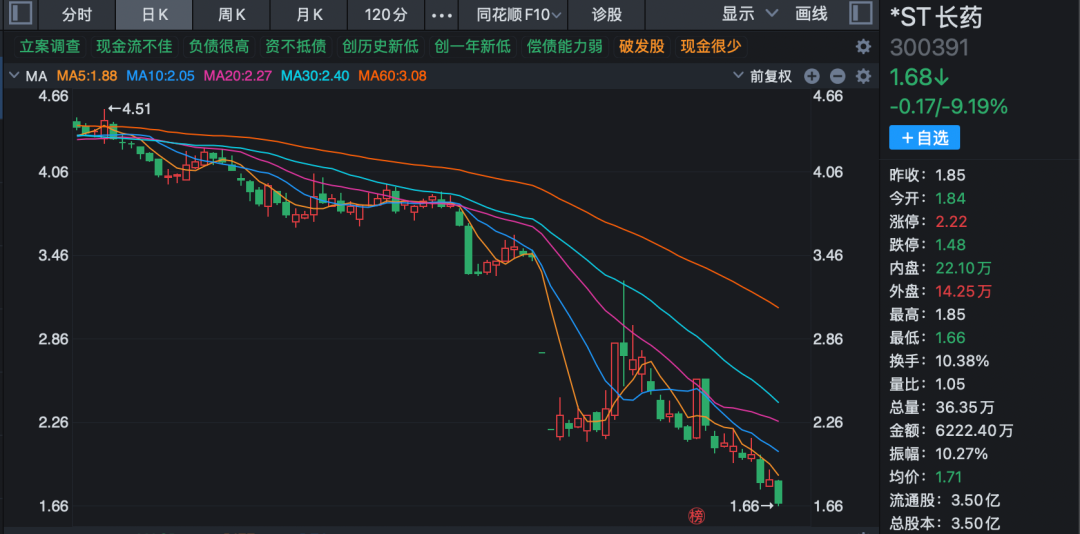This screenshot has height=534, width=1080.
Task: Open more period options ellipsis
Action: click(x=440, y=15)
